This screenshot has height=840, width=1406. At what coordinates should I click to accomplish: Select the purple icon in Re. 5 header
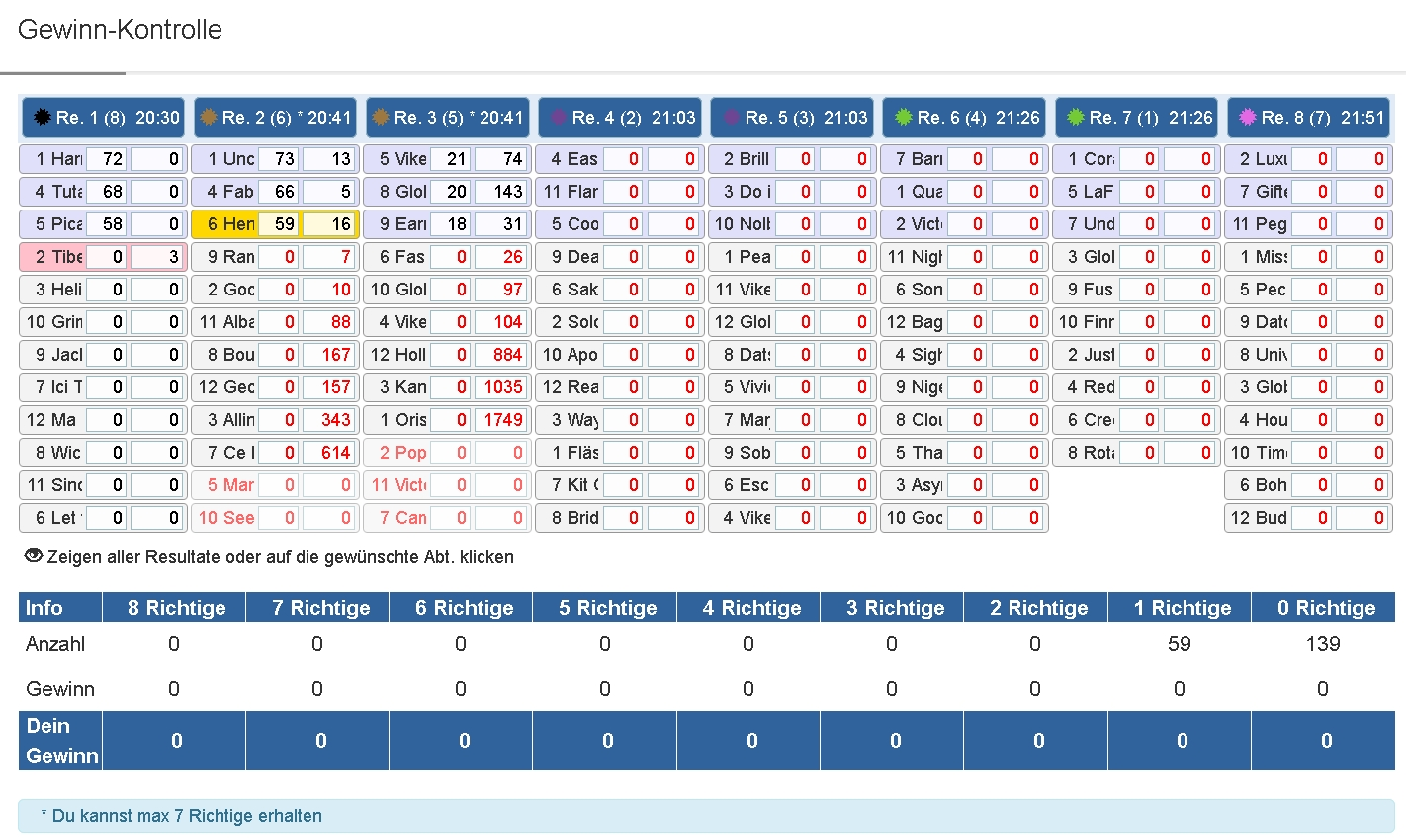click(731, 118)
